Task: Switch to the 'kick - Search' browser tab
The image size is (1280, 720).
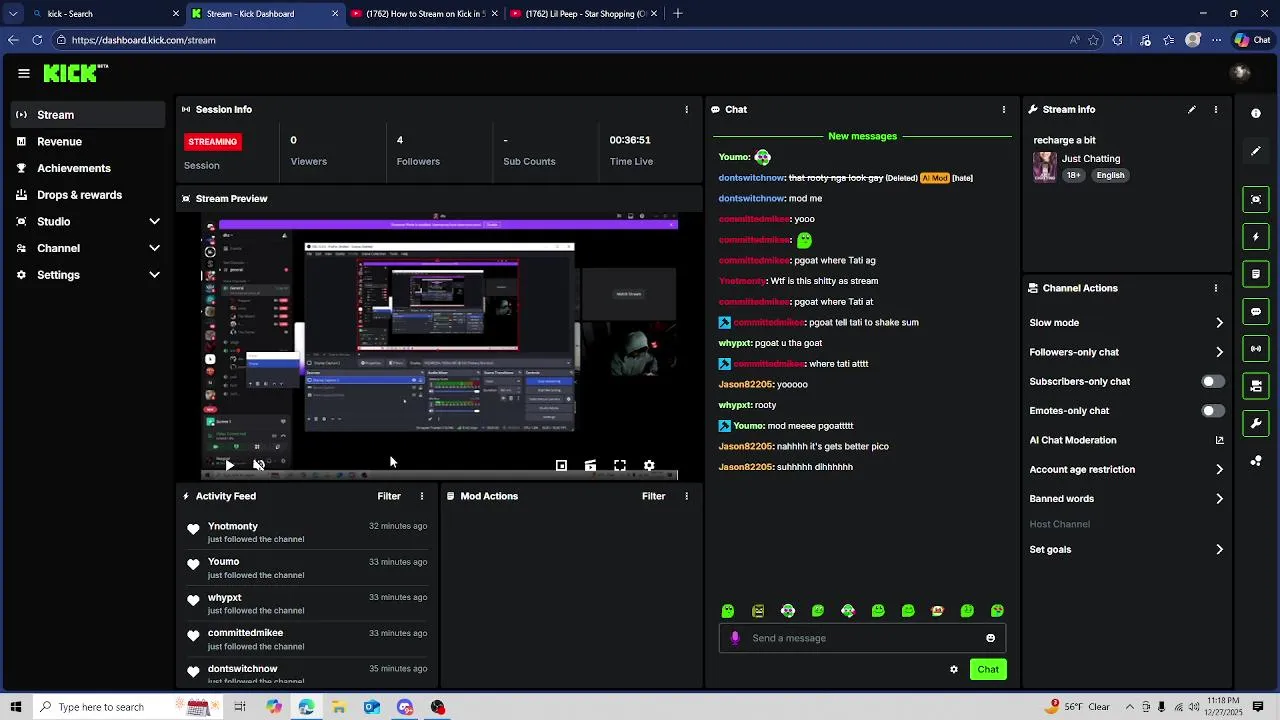Action: coord(105,14)
